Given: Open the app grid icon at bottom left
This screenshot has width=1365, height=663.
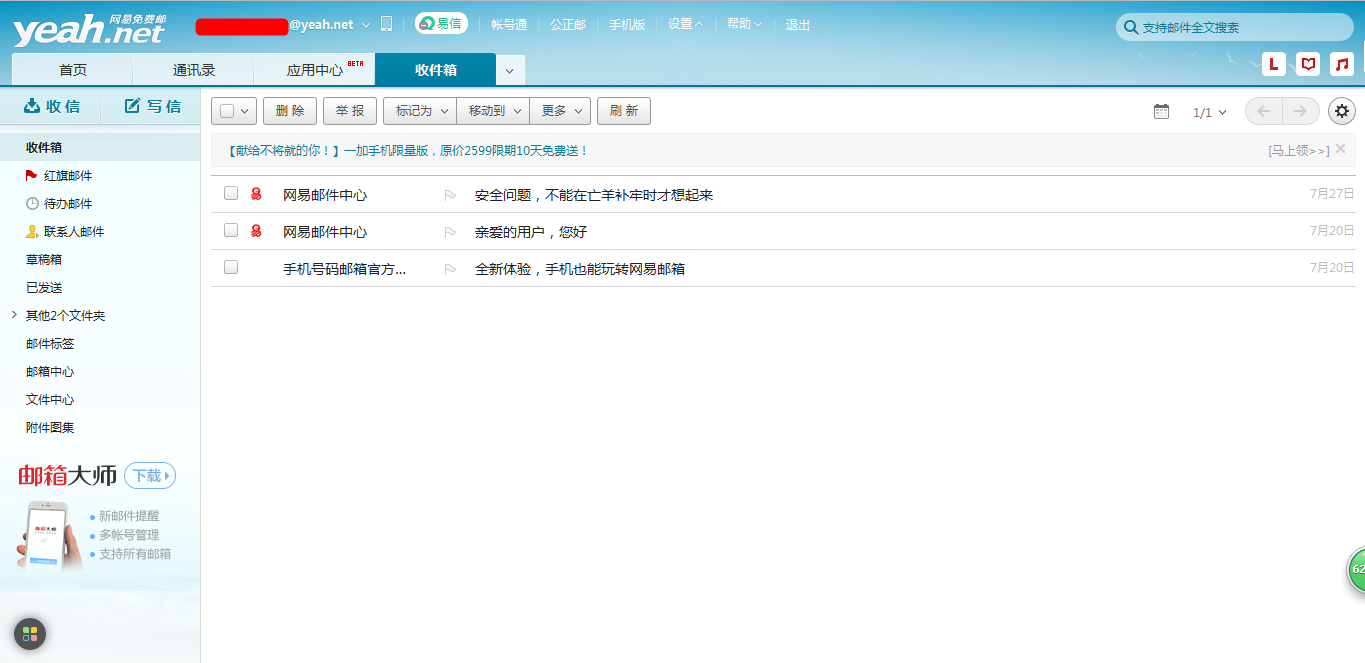Looking at the screenshot, I should coord(28,633).
